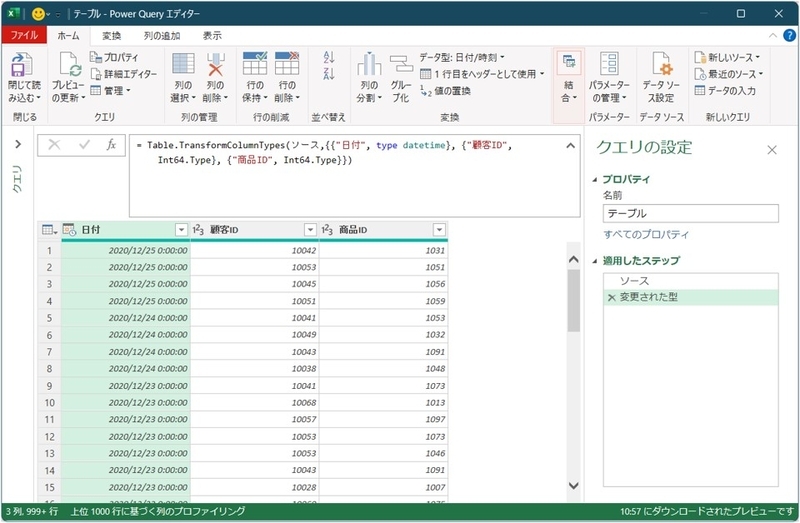The height and width of the screenshot is (523, 800).
Task: Click the grid scrollbar down arrow
Action: (x=573, y=485)
